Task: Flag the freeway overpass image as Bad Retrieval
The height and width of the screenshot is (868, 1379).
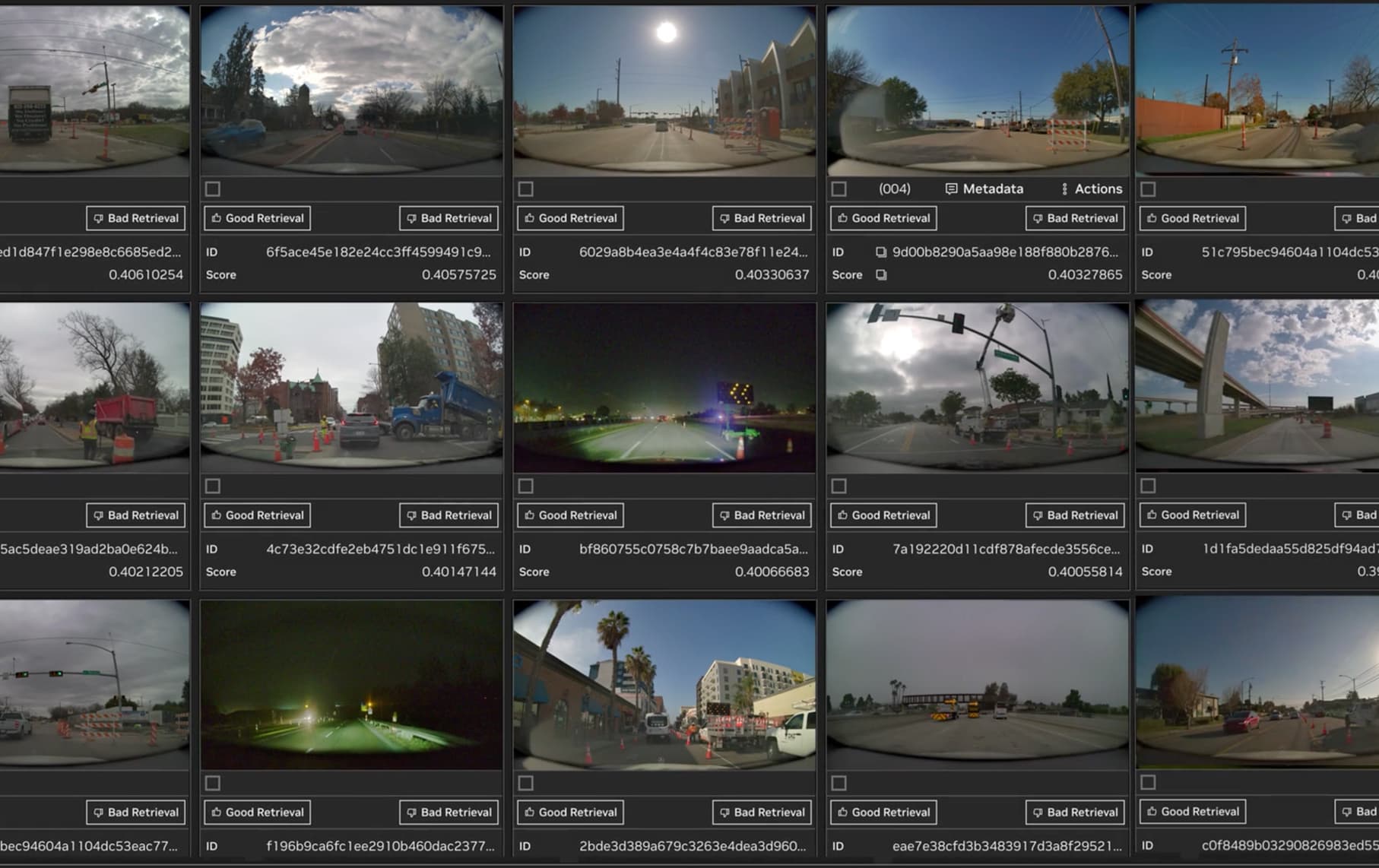Action: (1361, 515)
